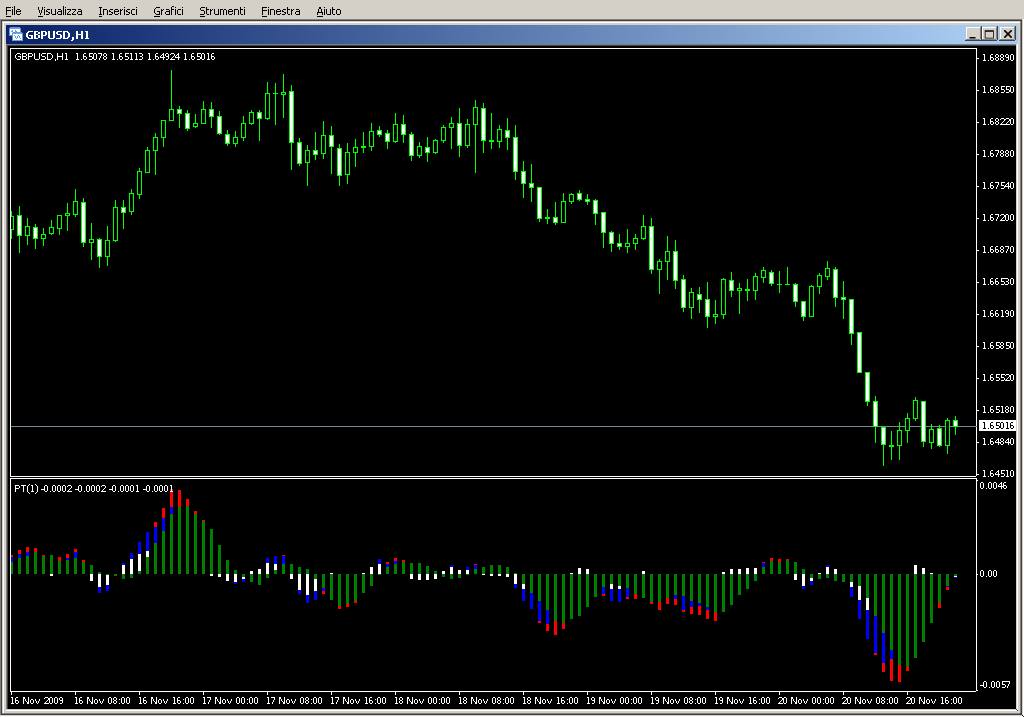Open the Visualizza menu
The width and height of the screenshot is (1024, 717).
[59, 11]
